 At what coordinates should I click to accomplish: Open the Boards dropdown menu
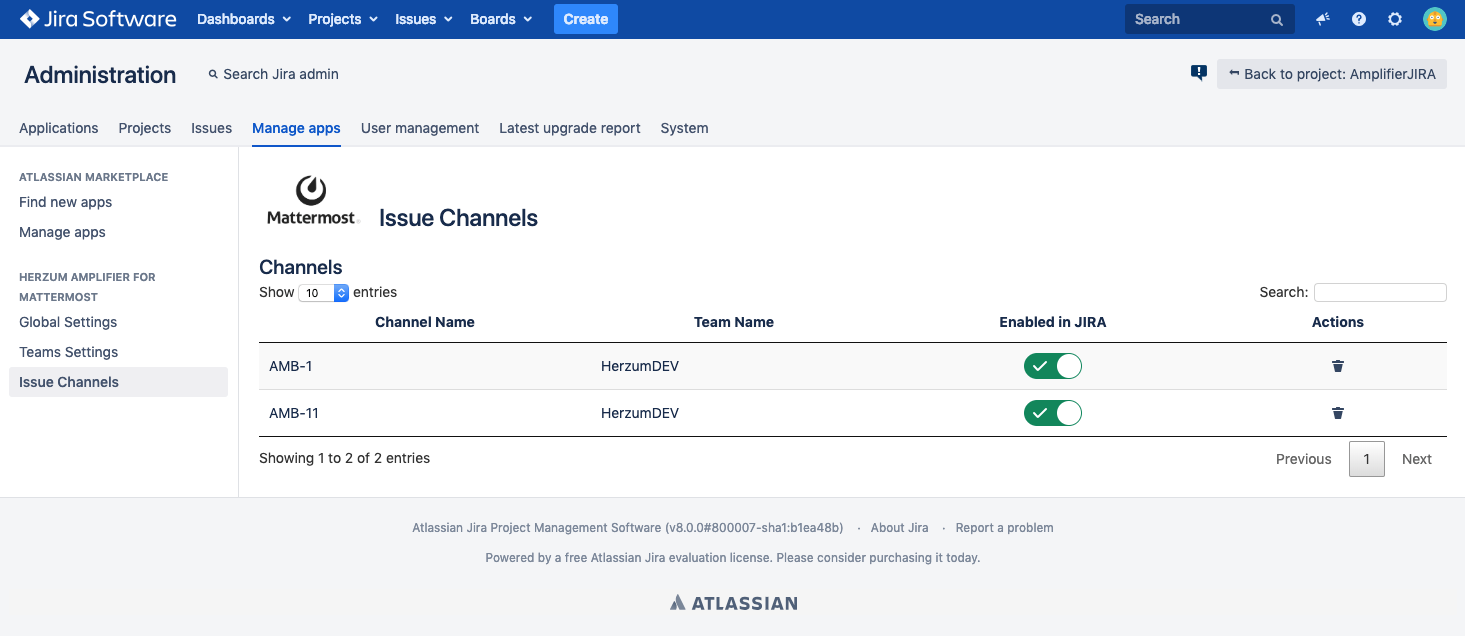point(500,19)
